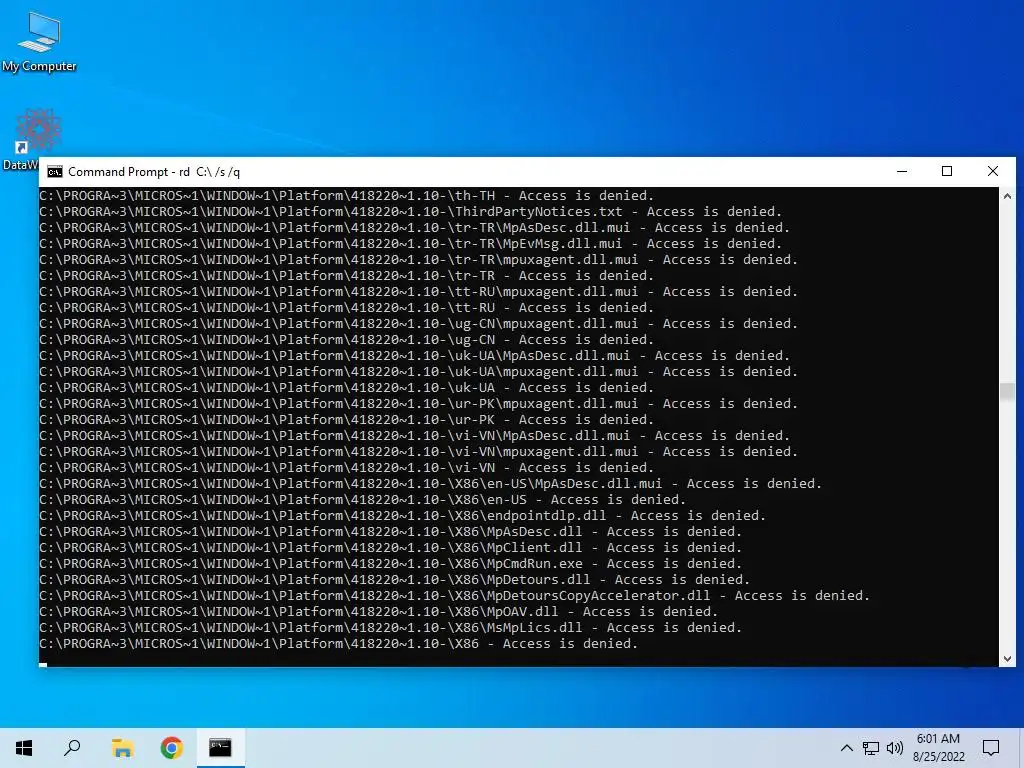Screen dimensions: 1024x768
Task: Launch Google Chrome from taskbar
Action: [x=171, y=748]
